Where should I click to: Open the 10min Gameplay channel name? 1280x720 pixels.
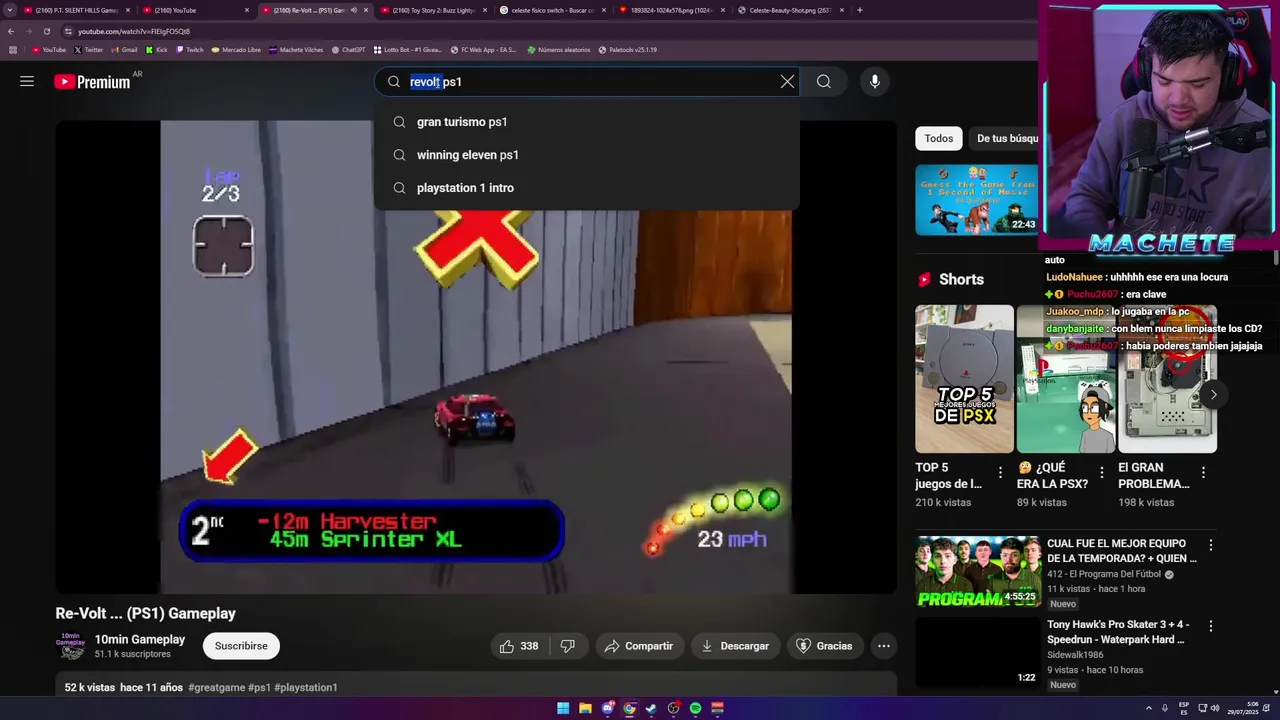tap(140, 639)
